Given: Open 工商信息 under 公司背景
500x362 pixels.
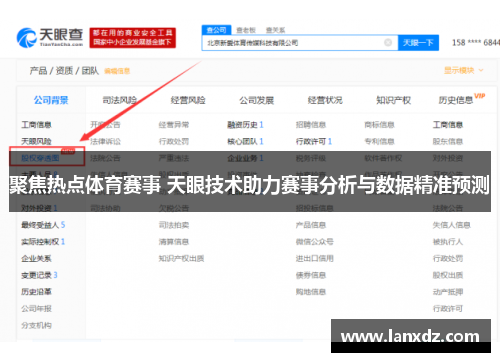Looking at the screenshot, I should [x=36, y=125].
